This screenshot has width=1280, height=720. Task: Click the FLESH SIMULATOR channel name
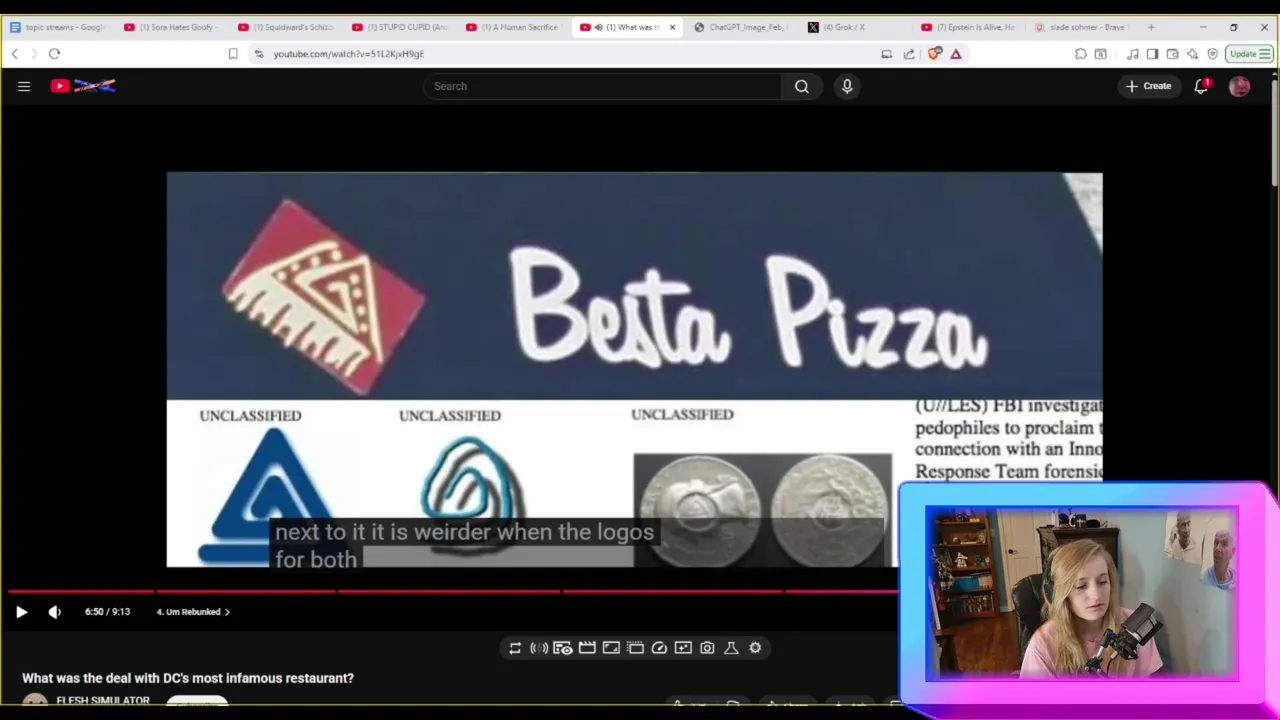click(103, 701)
